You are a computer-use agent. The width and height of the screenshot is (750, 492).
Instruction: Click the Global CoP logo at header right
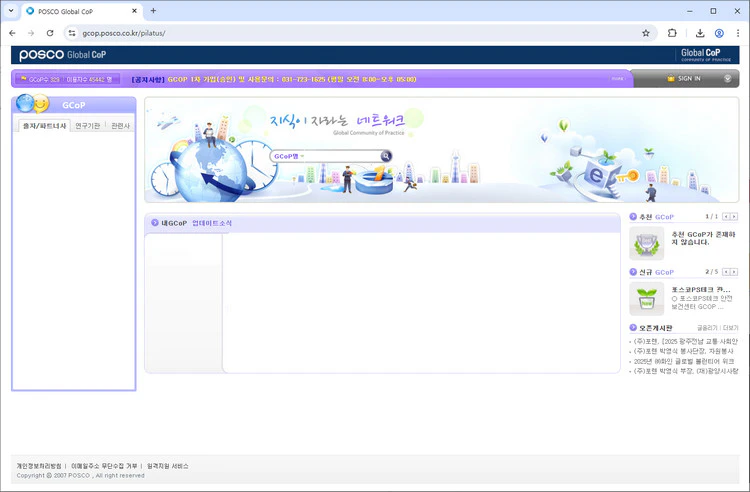[x=706, y=55]
